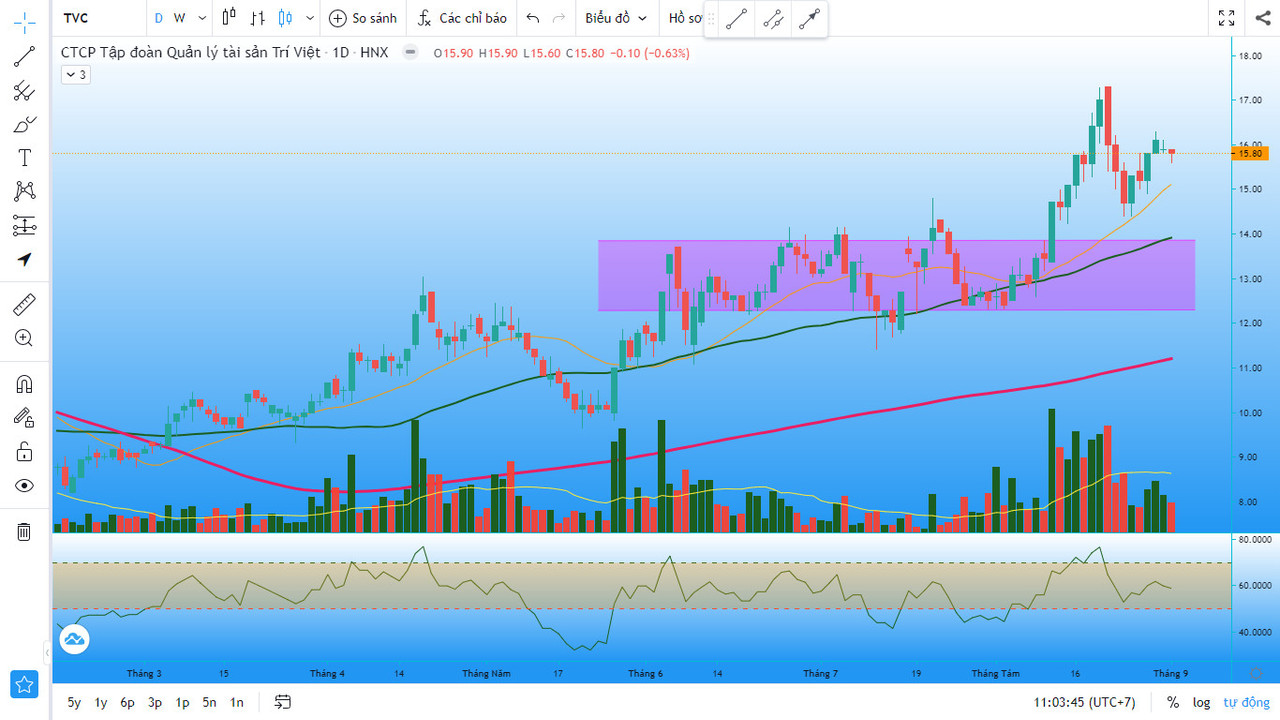The image size is (1280, 720).
Task: Expand the chart style dropdown arrow
Action: [x=310, y=18]
